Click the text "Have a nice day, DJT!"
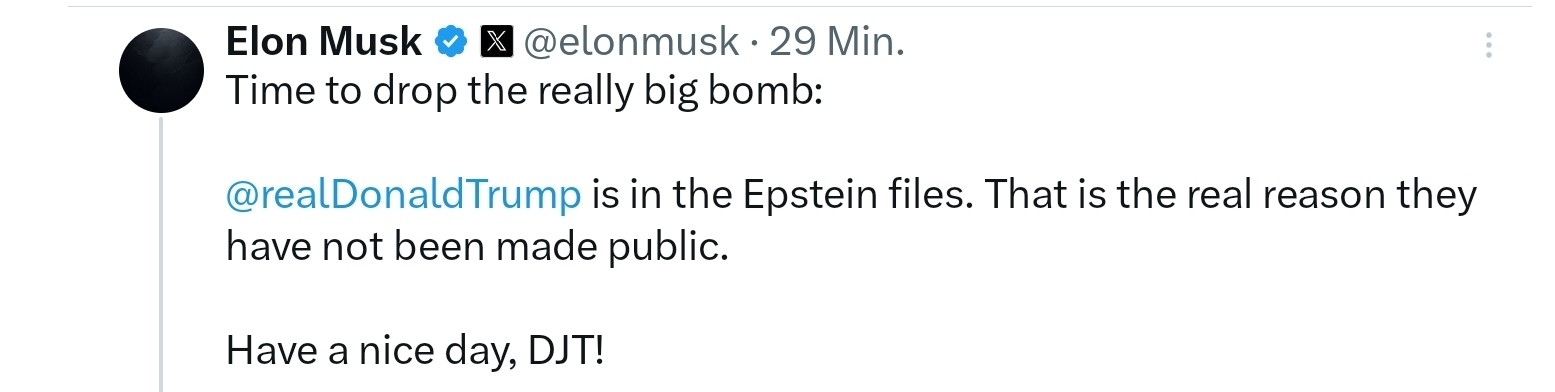This screenshot has width=1555, height=392. click(x=415, y=349)
